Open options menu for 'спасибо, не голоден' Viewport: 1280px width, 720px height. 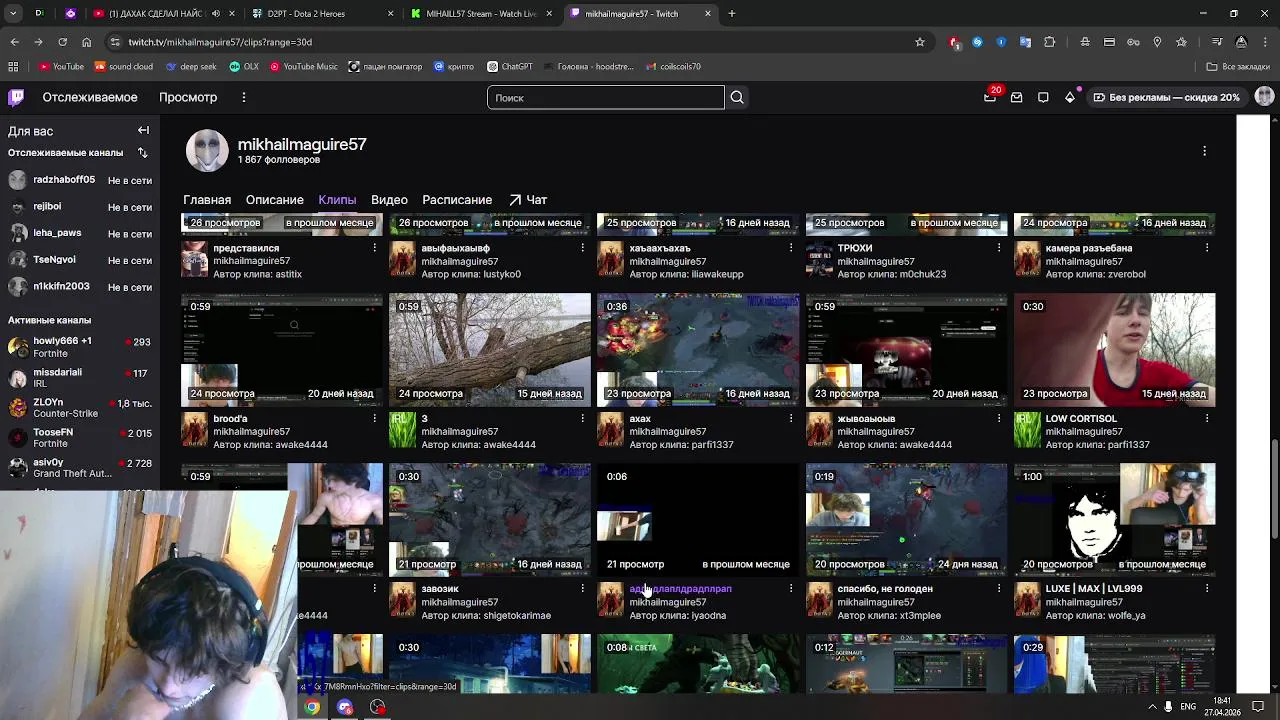998,589
